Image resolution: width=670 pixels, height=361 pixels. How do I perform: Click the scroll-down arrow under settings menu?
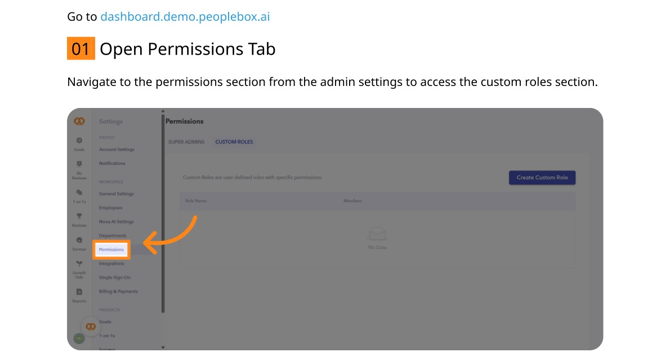[x=163, y=347]
